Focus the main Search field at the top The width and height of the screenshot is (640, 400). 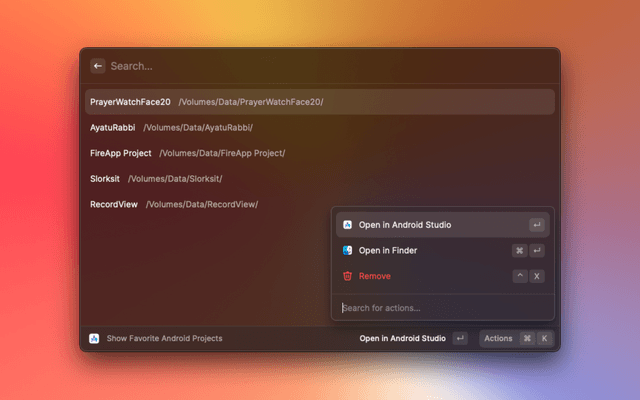[300, 66]
